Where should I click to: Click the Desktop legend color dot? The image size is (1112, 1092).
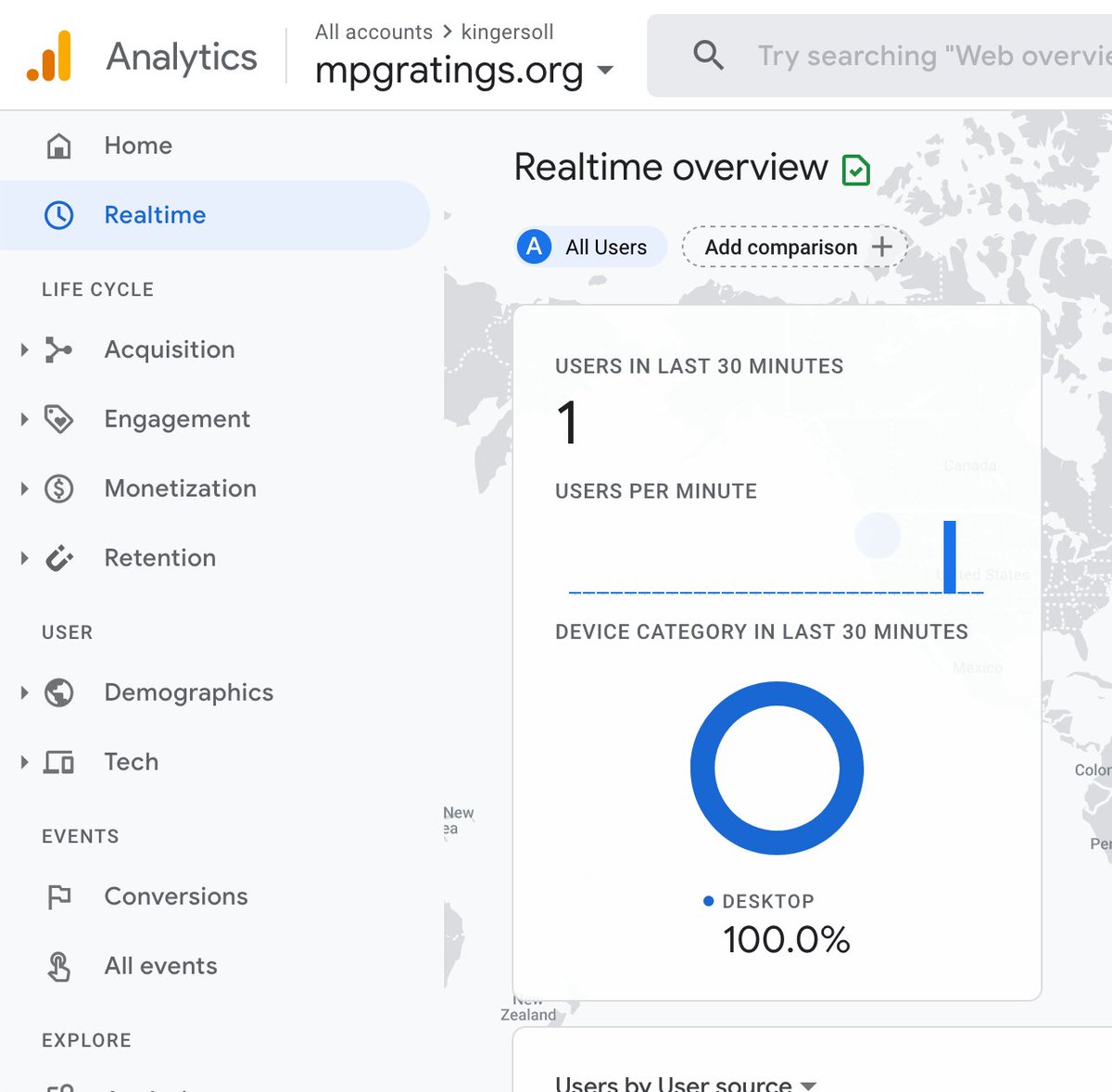coord(708,900)
